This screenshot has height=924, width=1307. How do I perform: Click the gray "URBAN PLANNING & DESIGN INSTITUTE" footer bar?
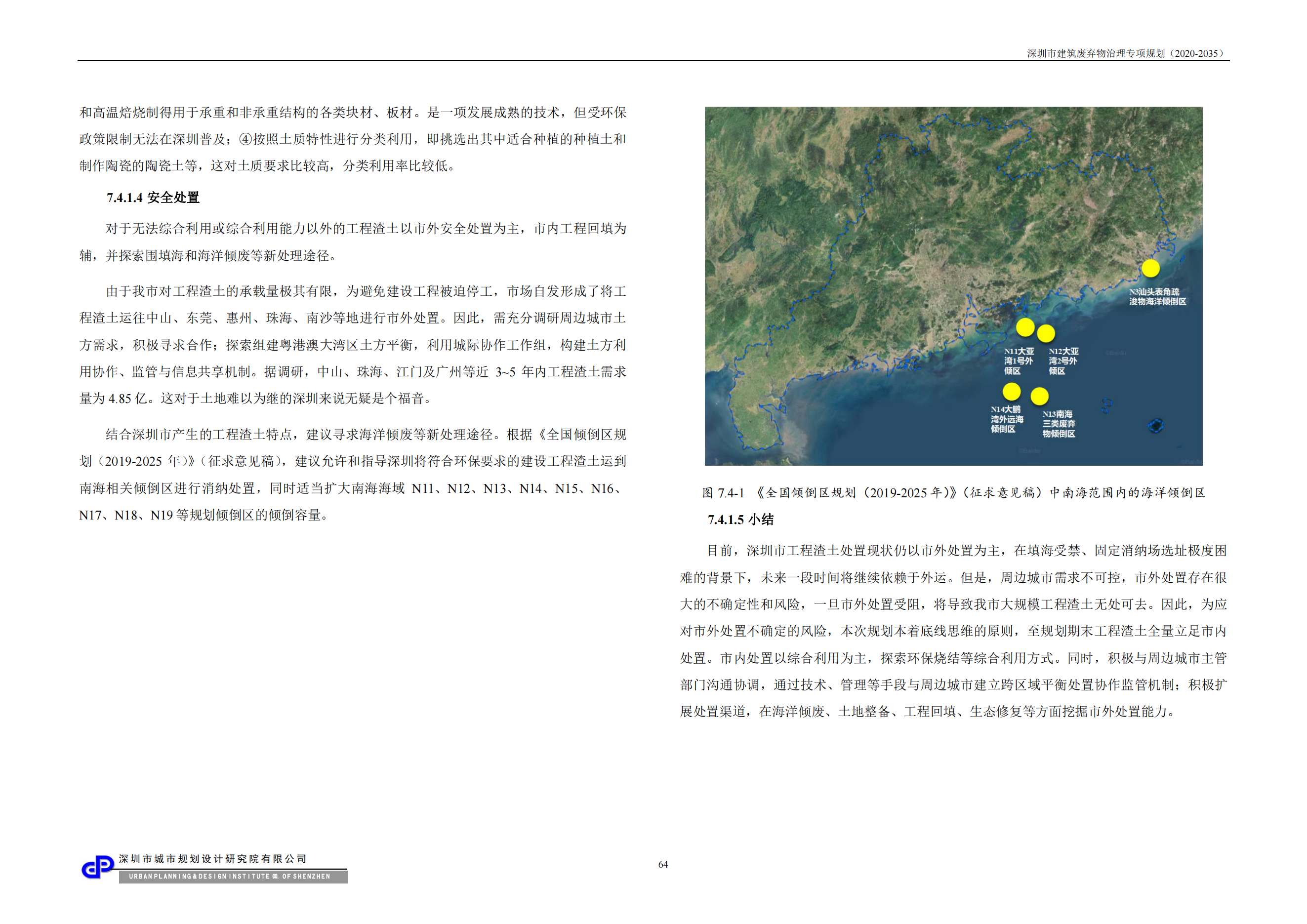tap(233, 876)
